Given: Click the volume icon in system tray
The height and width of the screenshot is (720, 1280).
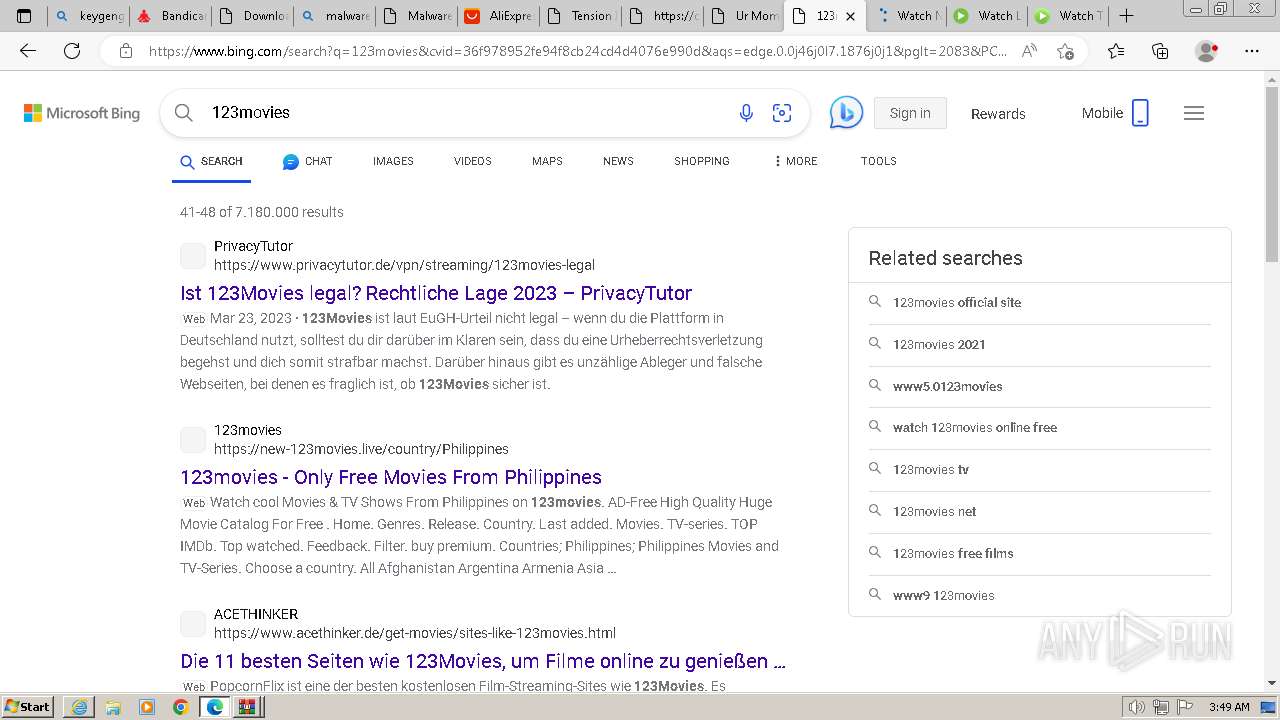Looking at the screenshot, I should pyautogui.click(x=1137, y=707).
